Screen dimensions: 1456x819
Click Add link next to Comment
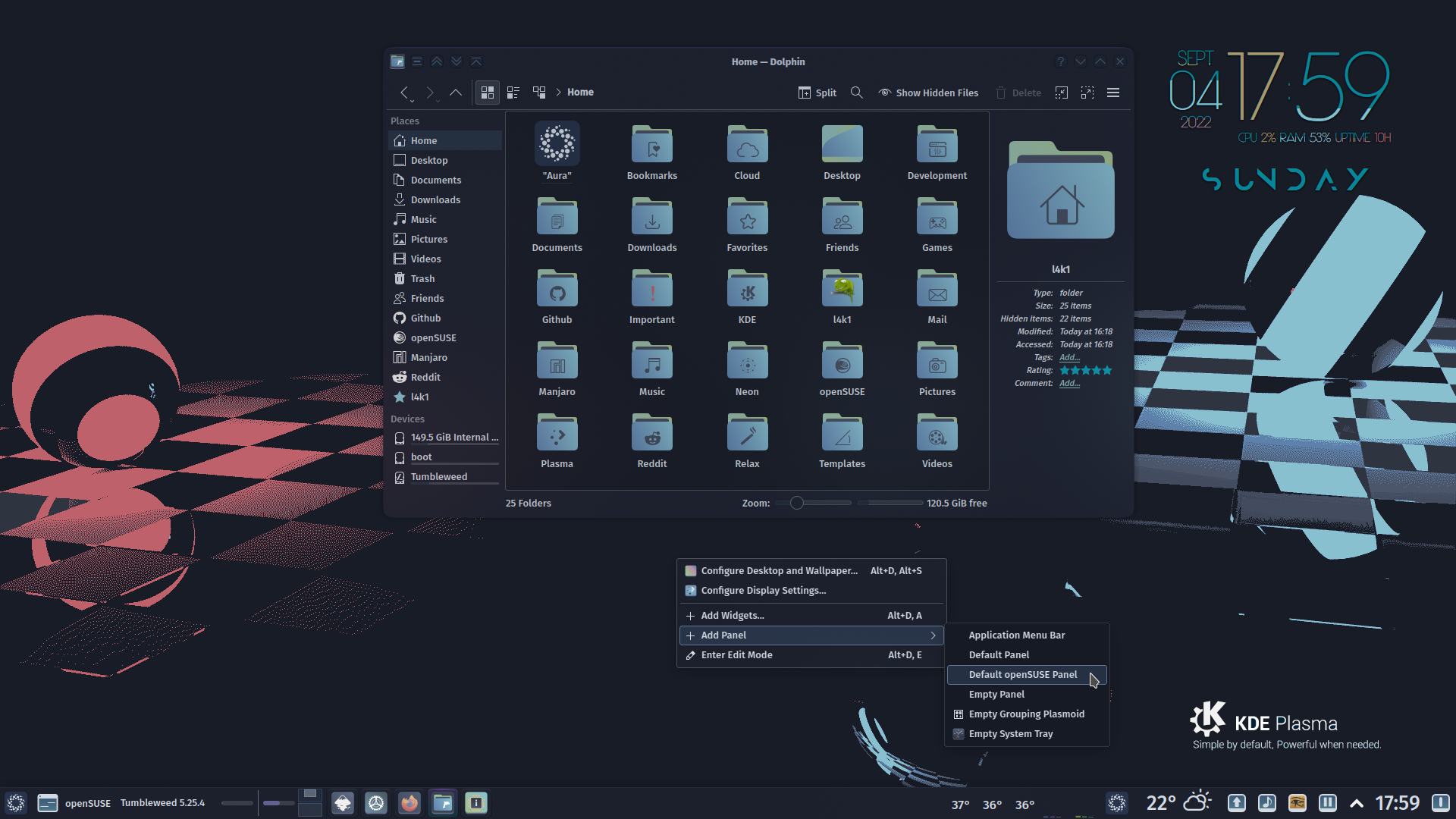[1069, 383]
